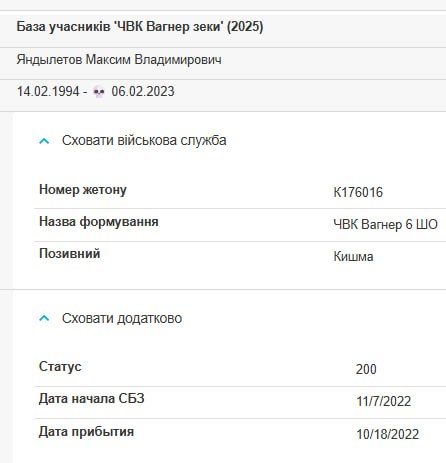Image resolution: width=446 pixels, height=463 pixels.
Task: Click 'Сховати додатково' label
Action: pyautogui.click(x=122, y=318)
